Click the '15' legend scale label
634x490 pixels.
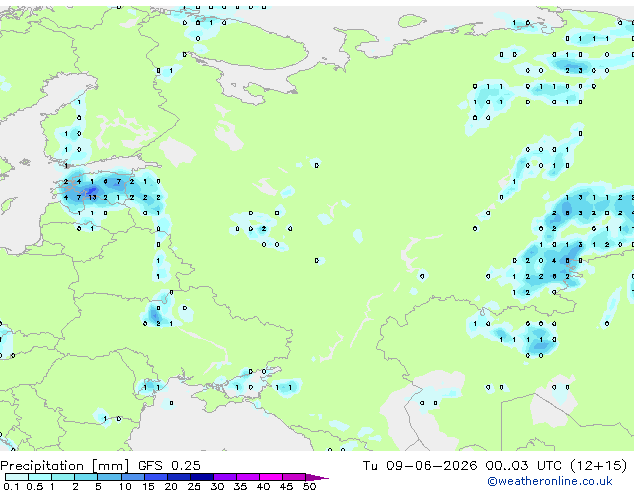pos(148,486)
